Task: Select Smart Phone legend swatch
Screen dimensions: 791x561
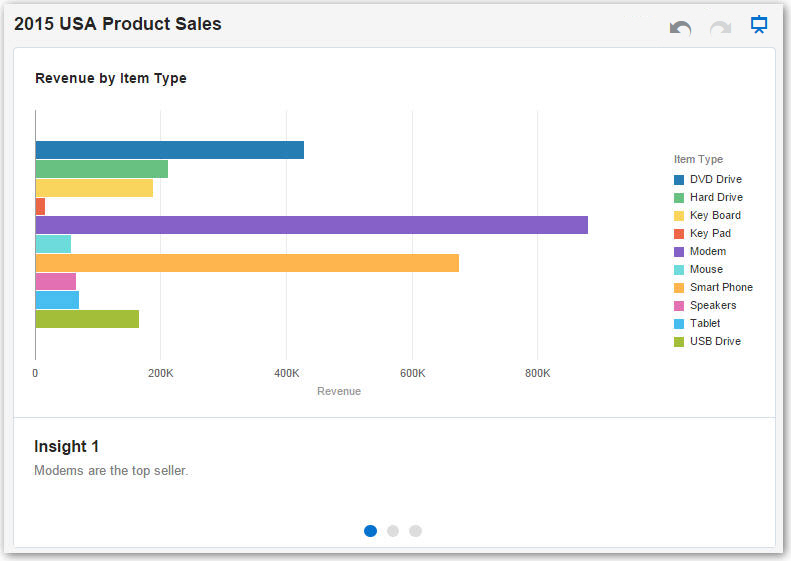Action: pos(679,288)
